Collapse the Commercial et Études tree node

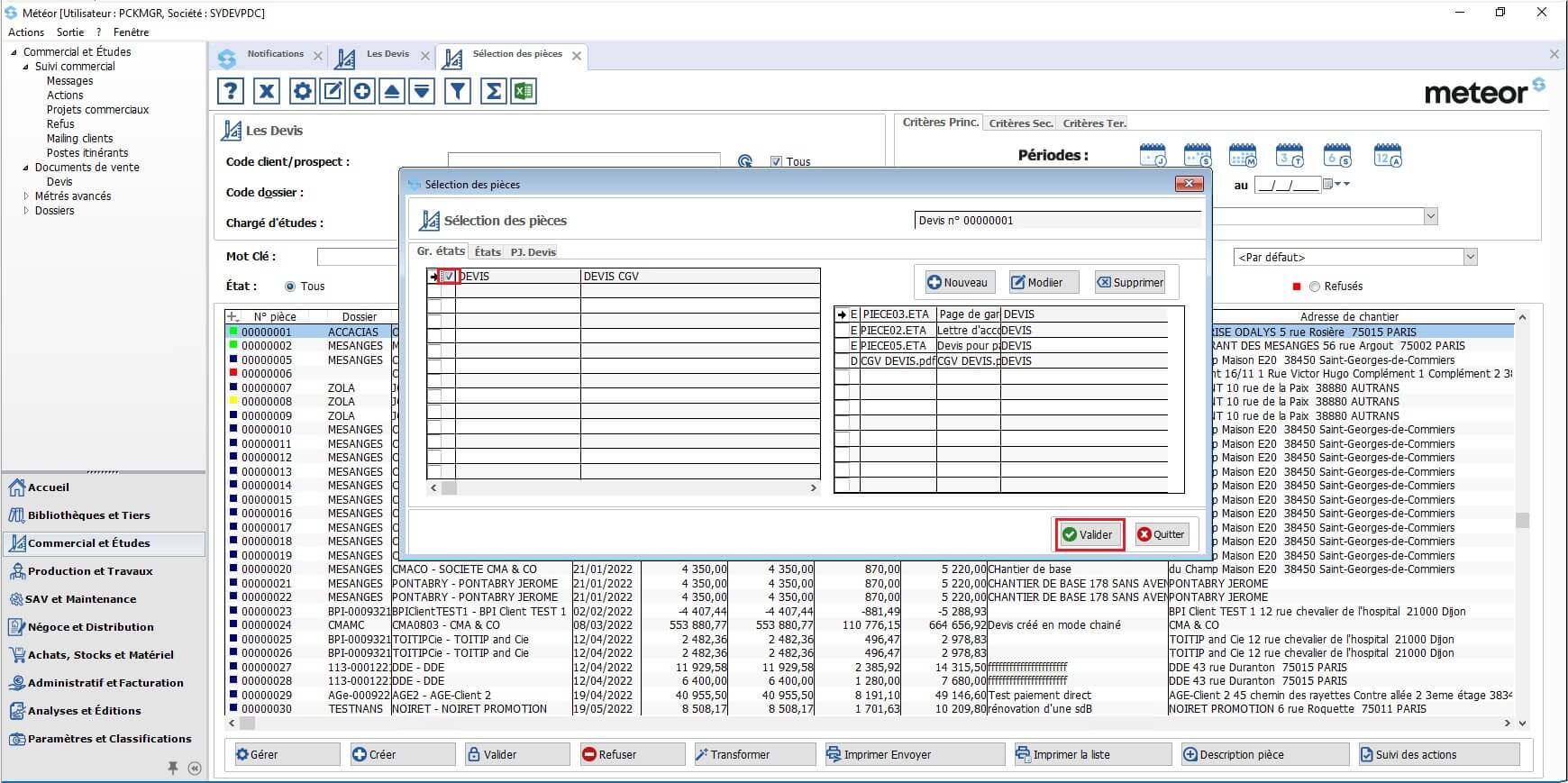[x=14, y=52]
